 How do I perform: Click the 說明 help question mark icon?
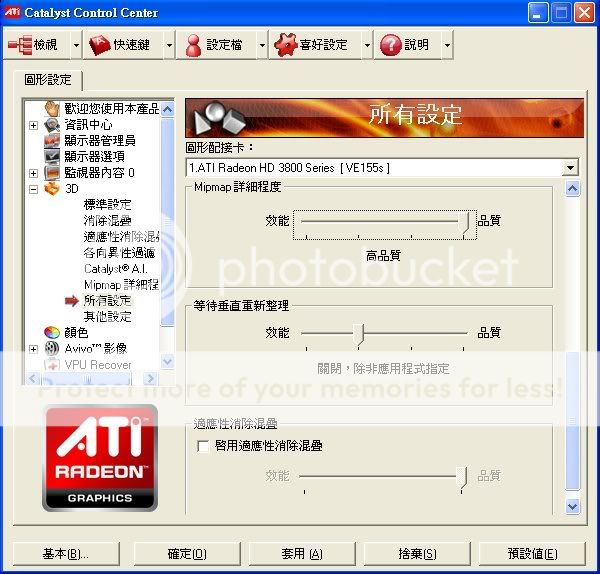pyautogui.click(x=390, y=45)
